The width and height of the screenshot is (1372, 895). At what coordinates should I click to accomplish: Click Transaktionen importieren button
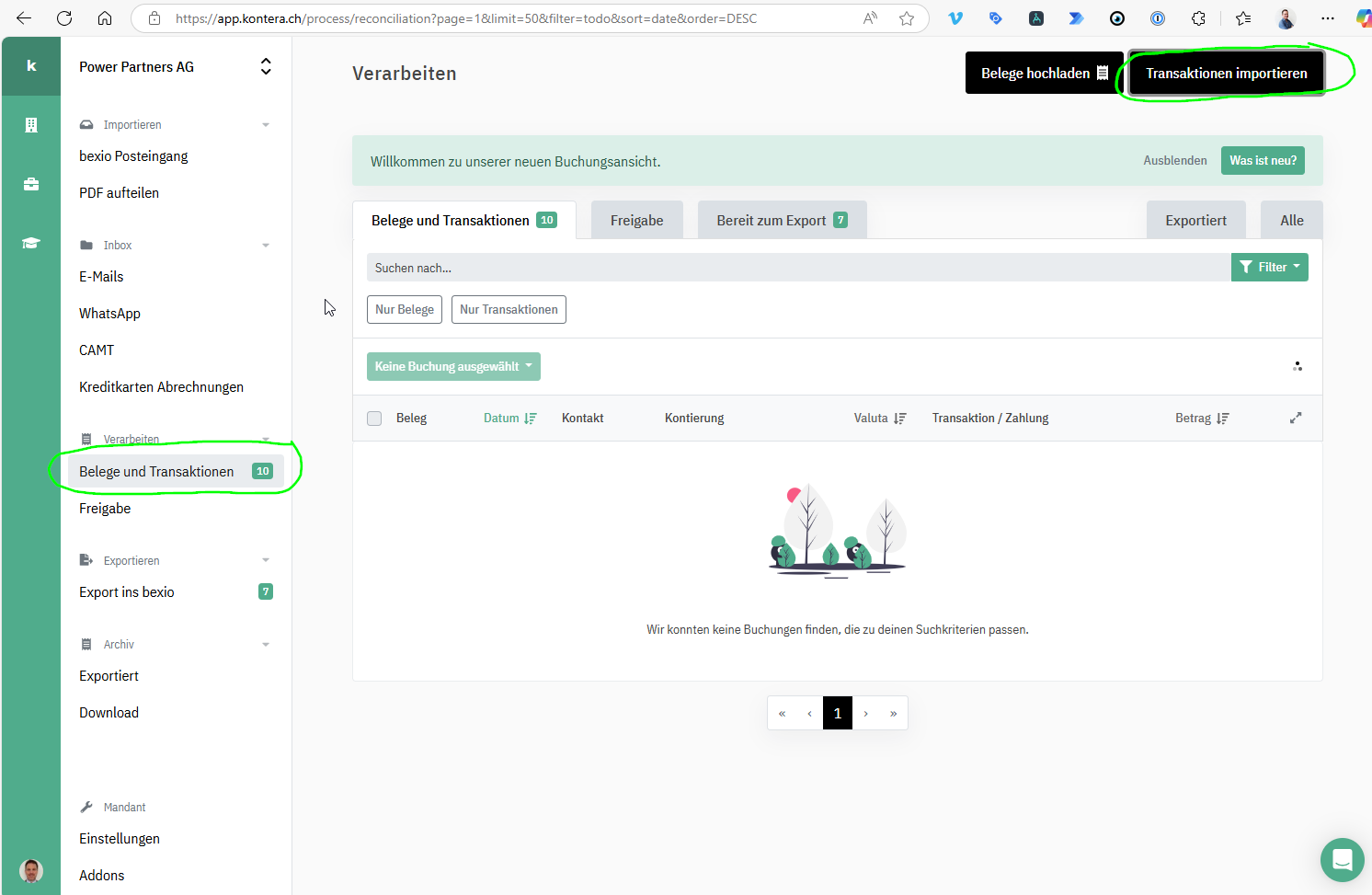coord(1226,73)
